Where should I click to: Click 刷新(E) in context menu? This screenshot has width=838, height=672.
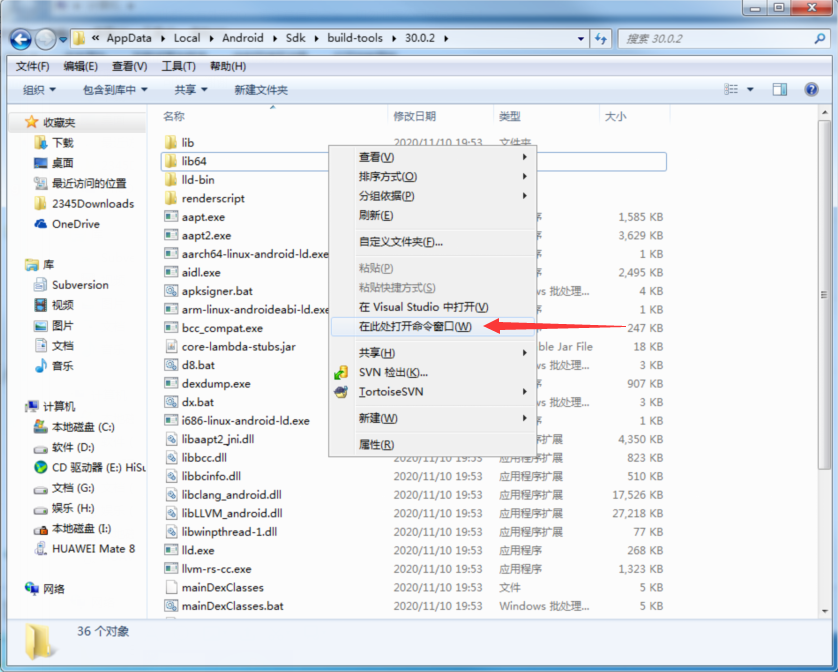pyautogui.click(x=433, y=215)
